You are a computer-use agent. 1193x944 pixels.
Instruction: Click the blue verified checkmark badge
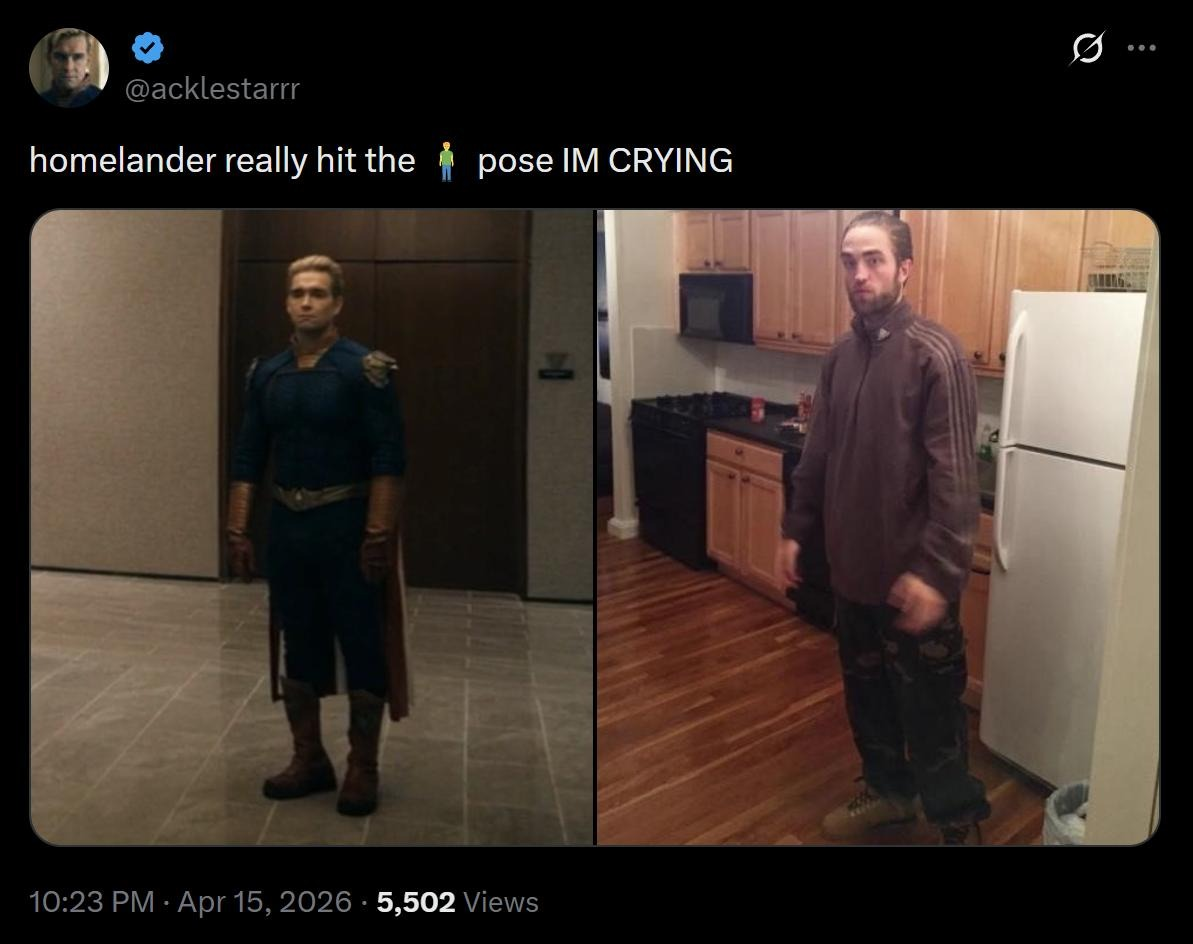click(x=148, y=48)
